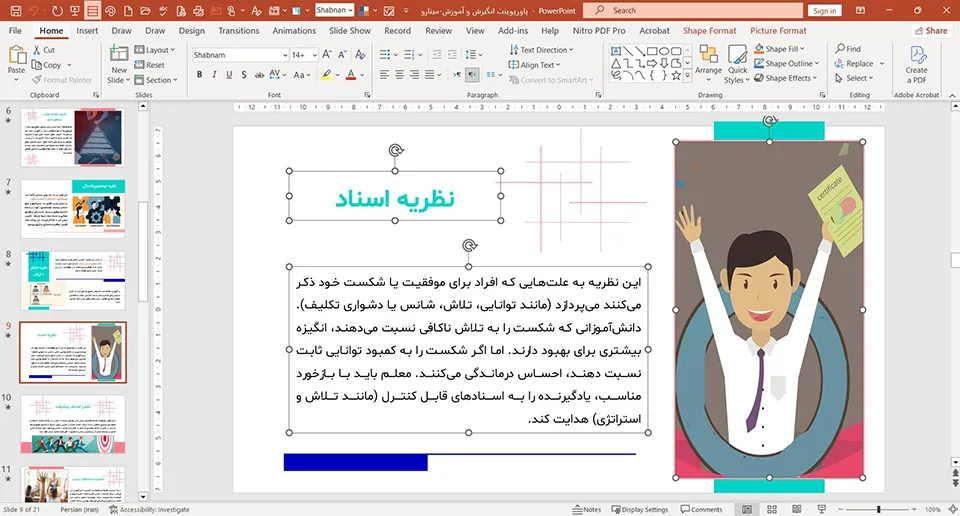Viewport: 960px width, 516px height.
Task: Apply the yellow text highlight color
Action: pos(327,75)
